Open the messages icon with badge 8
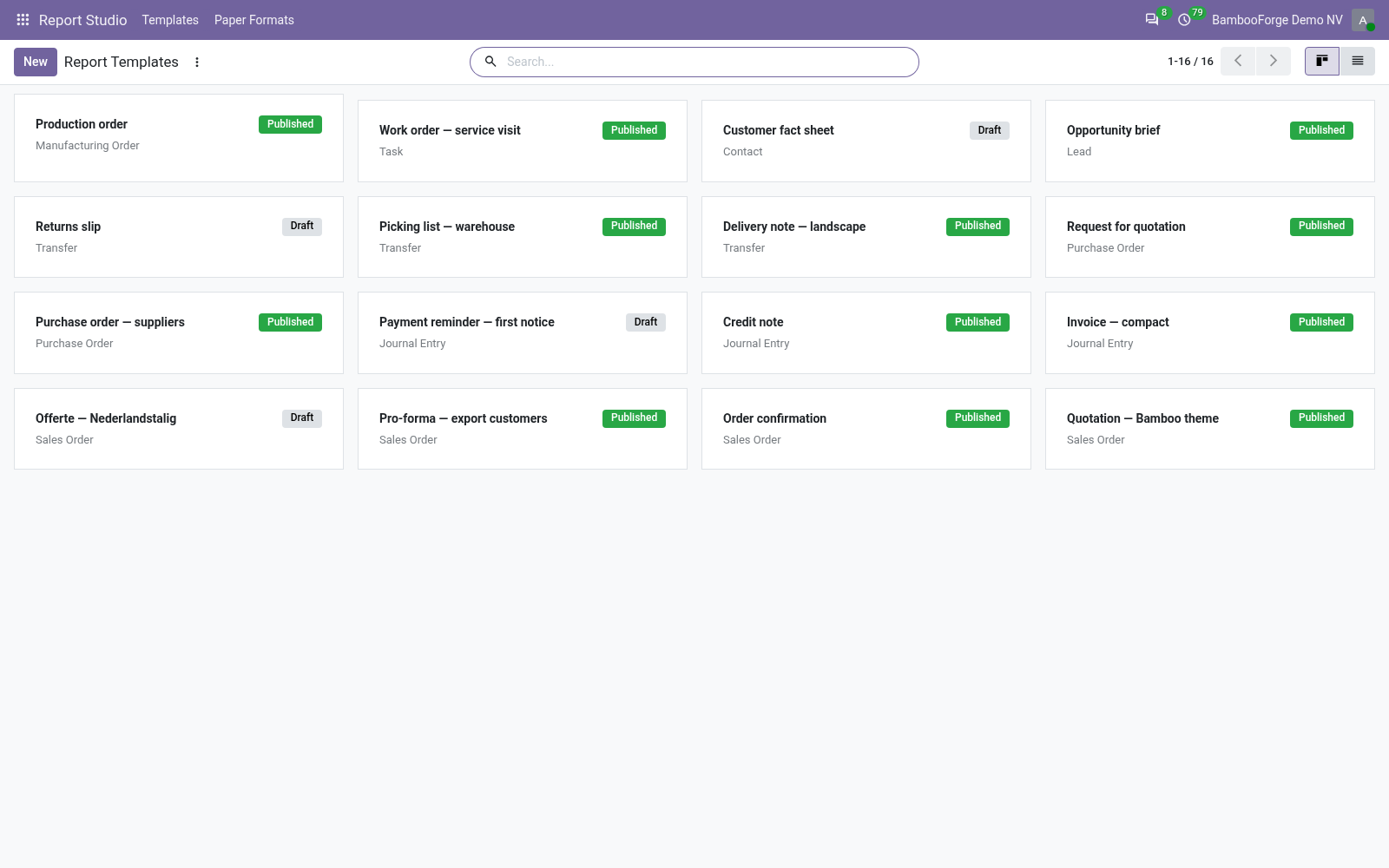The width and height of the screenshot is (1389, 868). coord(1152,19)
